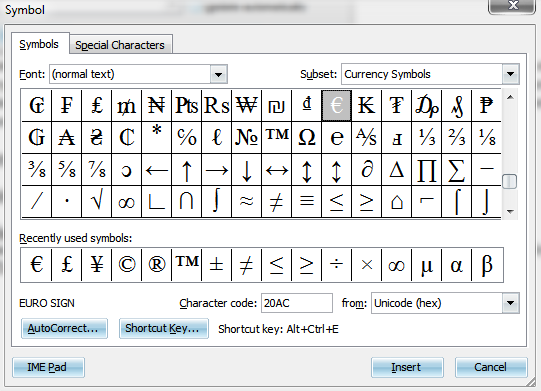Click the symbol grid scroll up arrow

pyautogui.click(x=510, y=97)
